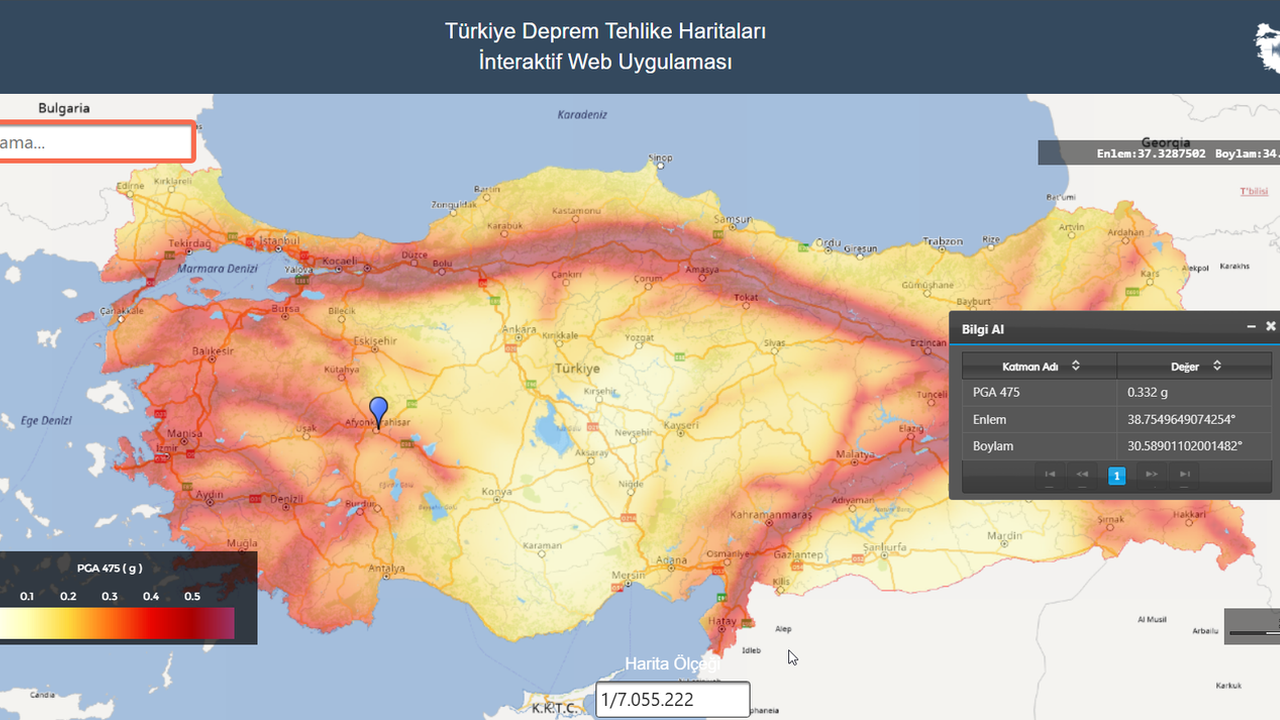Click the sort arrows on the Katman Adı column

click(x=1075, y=366)
